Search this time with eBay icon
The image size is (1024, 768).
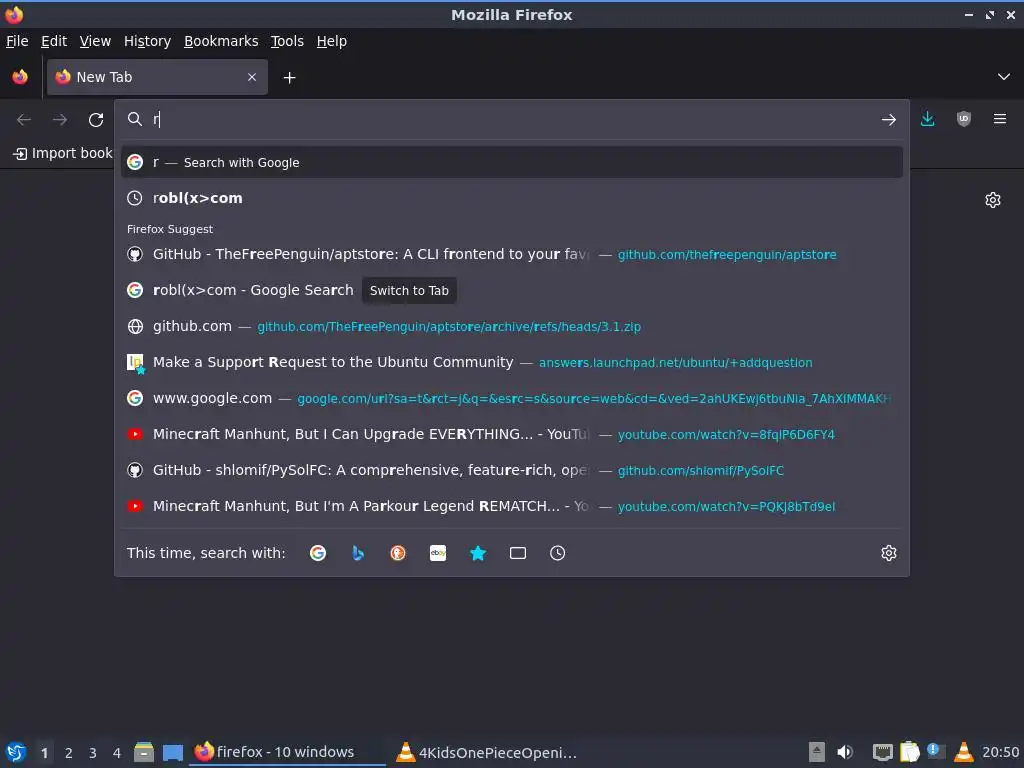[438, 553]
